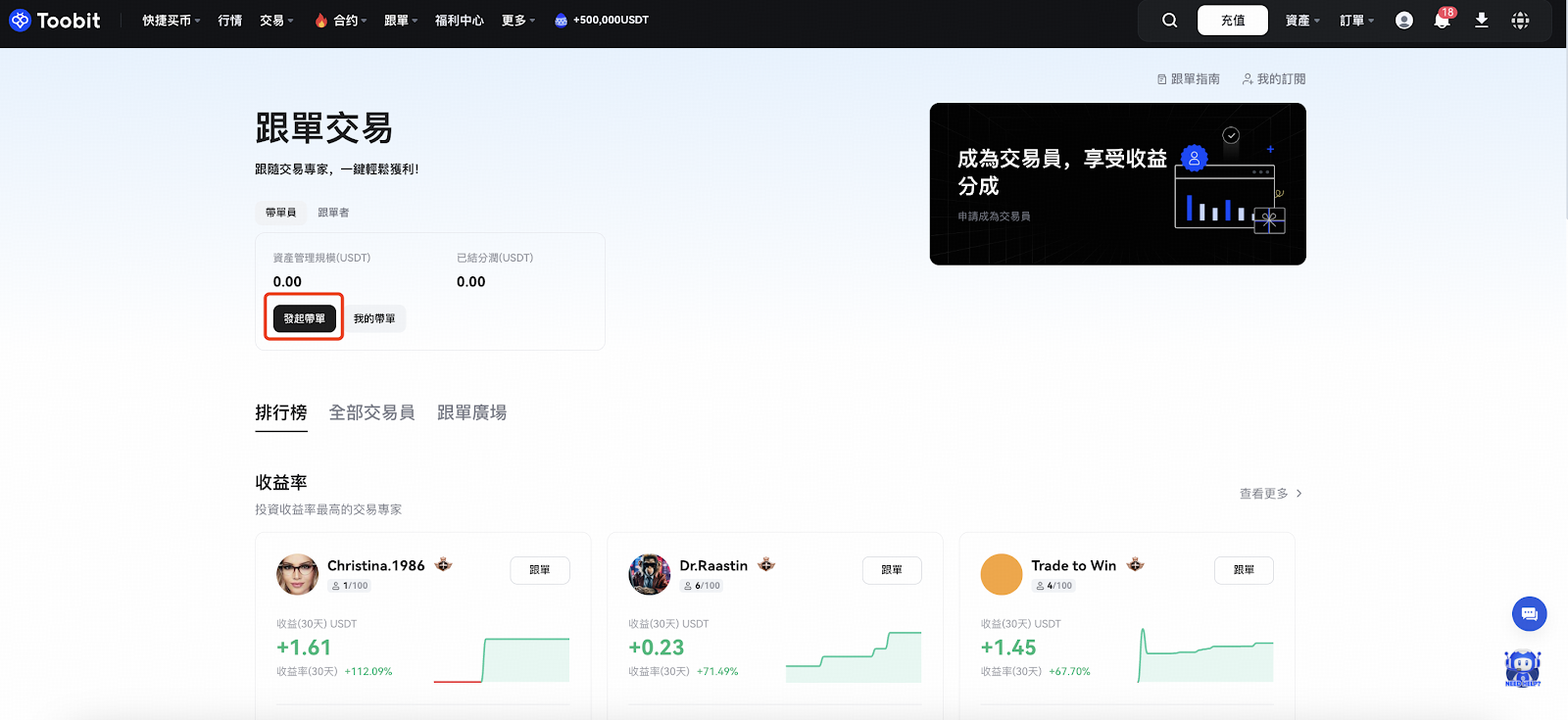Expand the 合约 dropdown menu
The width and height of the screenshot is (1568, 720).
point(341,21)
